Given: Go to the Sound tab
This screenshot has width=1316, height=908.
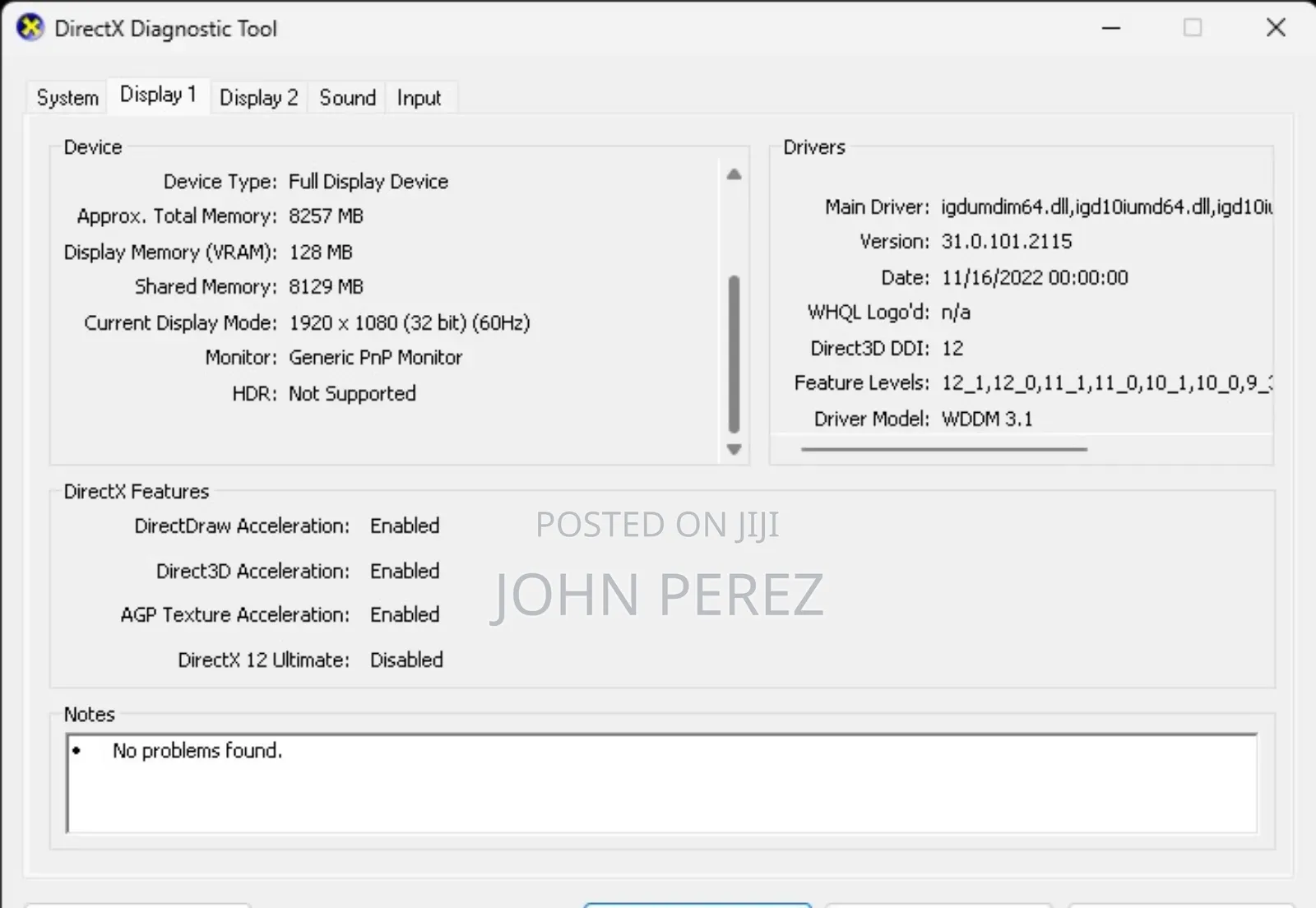Looking at the screenshot, I should (x=347, y=98).
